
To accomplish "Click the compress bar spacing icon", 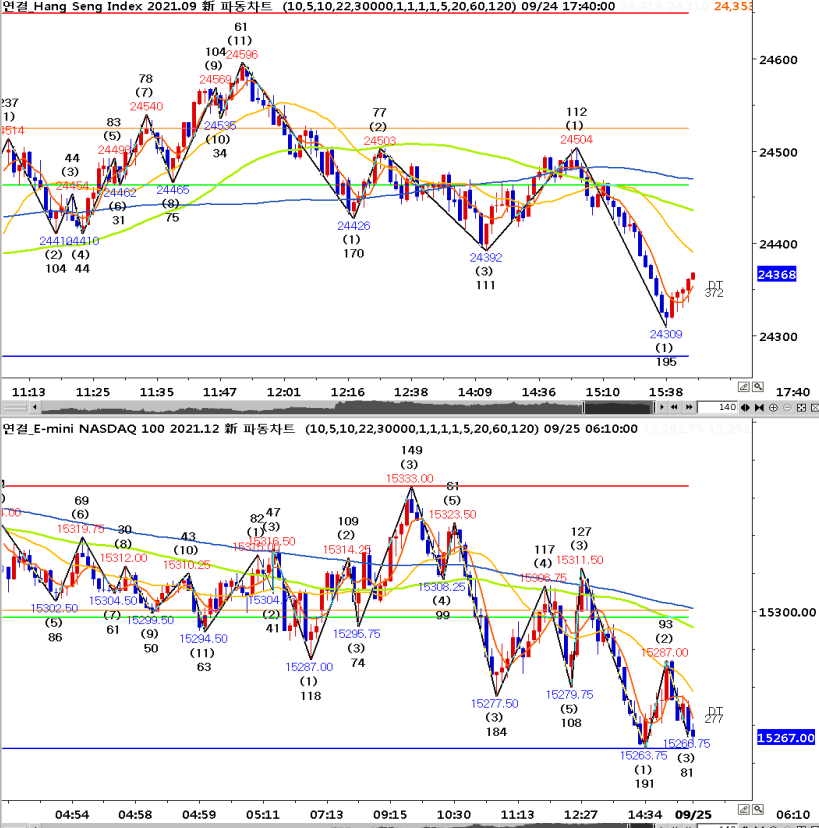I will click(759, 407).
